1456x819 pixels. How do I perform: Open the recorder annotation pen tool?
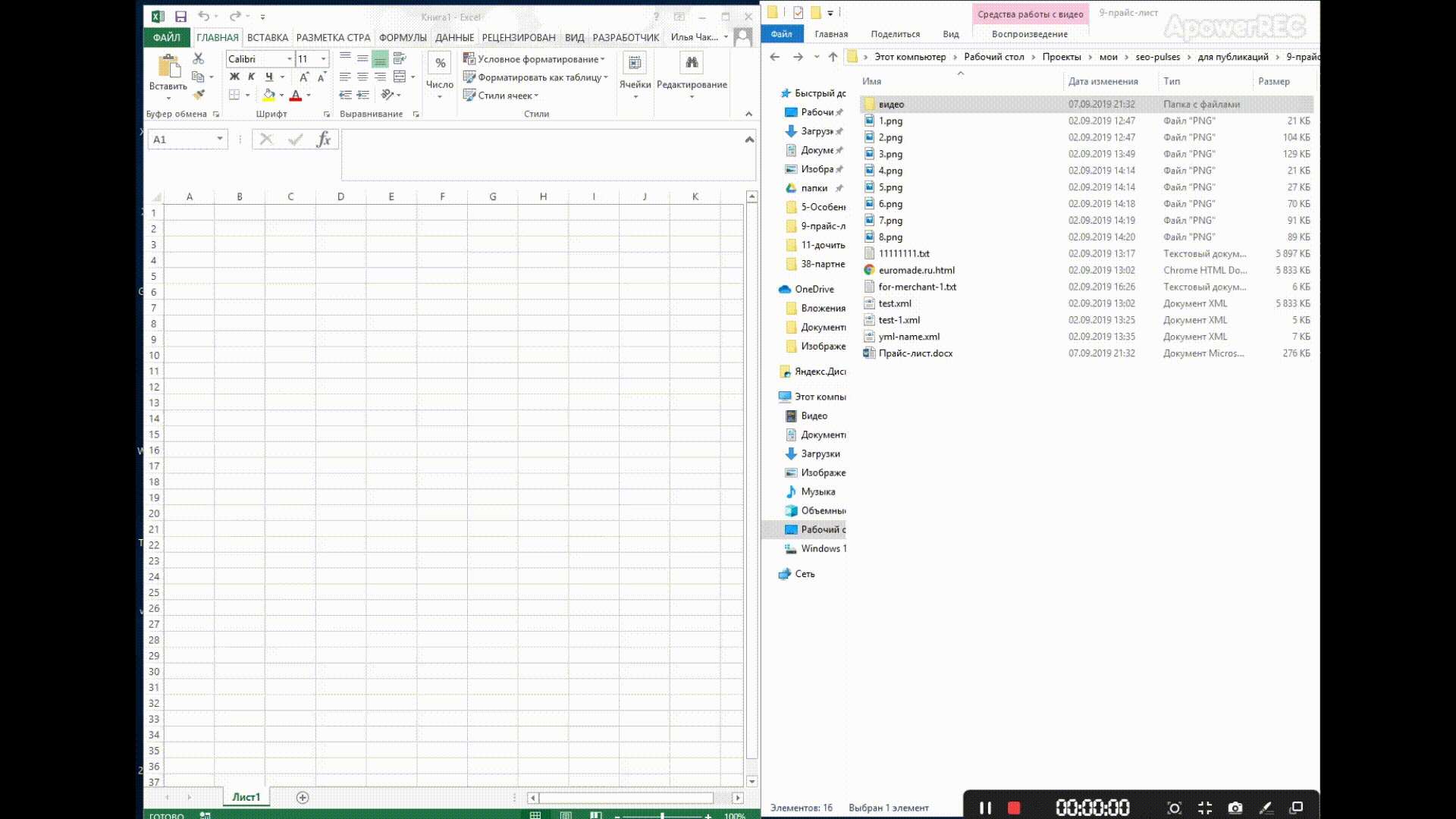click(x=1266, y=808)
